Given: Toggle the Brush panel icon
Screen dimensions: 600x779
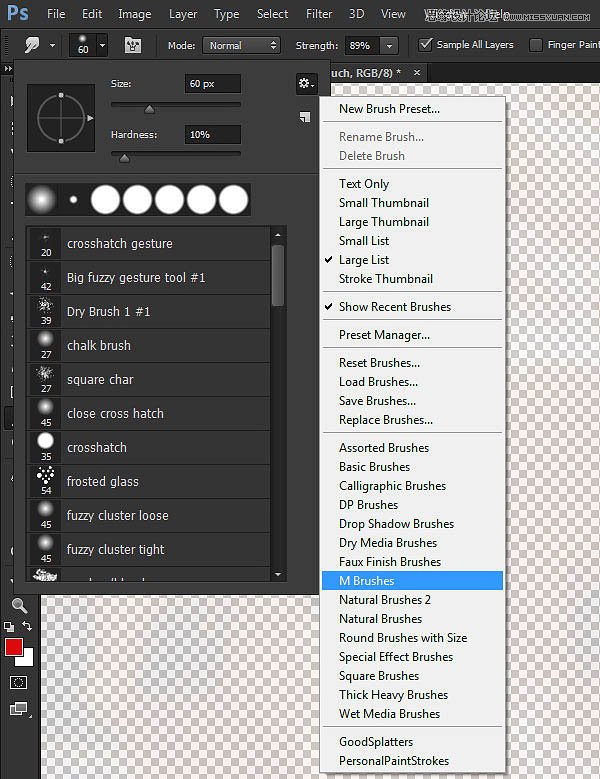Looking at the screenshot, I should pyautogui.click(x=133, y=46).
